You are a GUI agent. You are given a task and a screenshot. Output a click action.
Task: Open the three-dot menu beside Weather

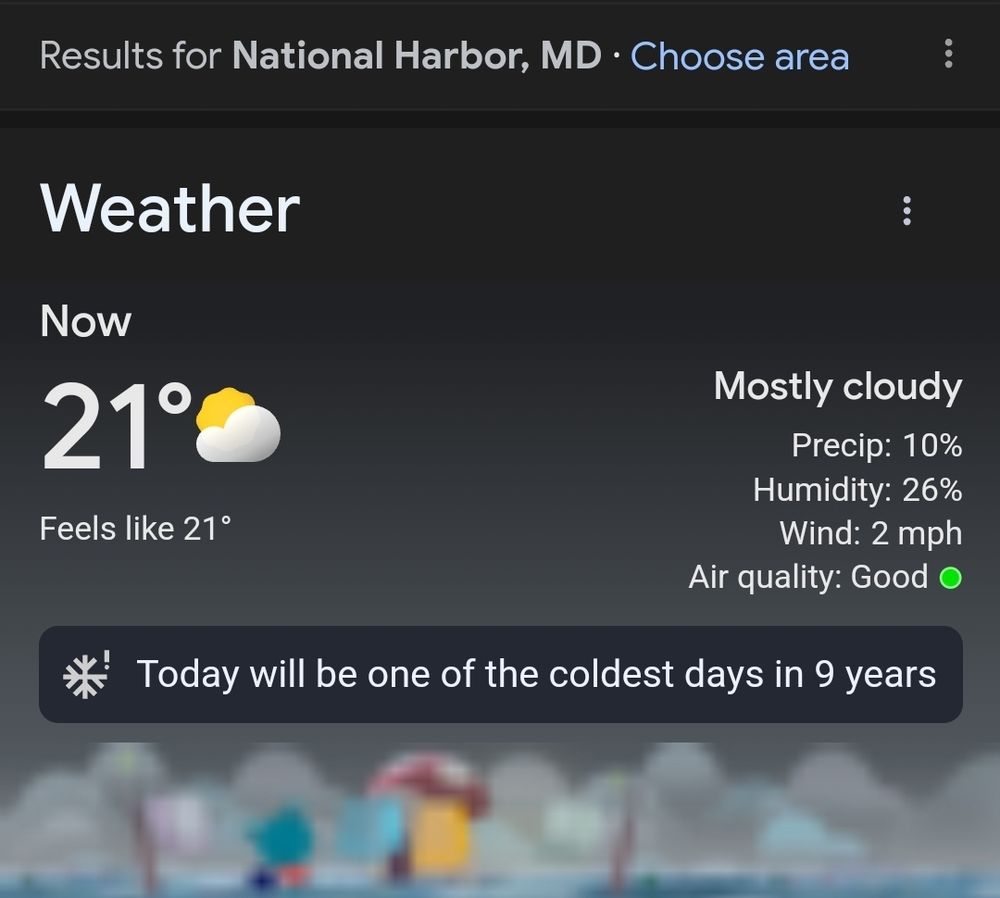tap(907, 210)
